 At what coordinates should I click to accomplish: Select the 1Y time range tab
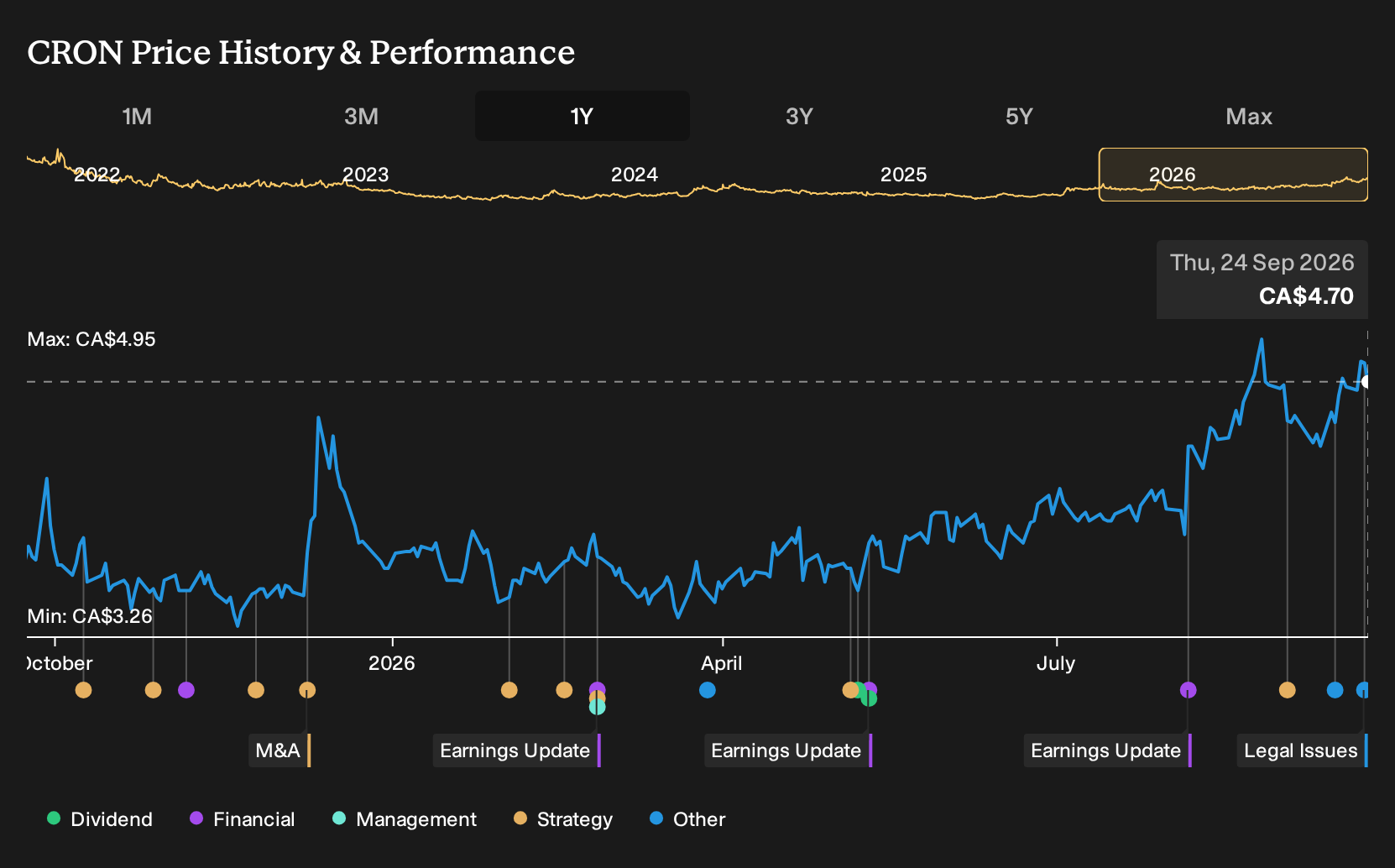tap(582, 116)
